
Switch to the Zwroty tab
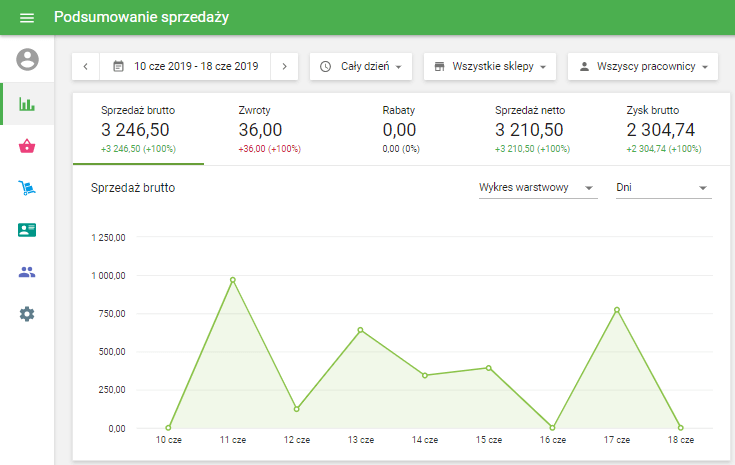(x=270, y=129)
